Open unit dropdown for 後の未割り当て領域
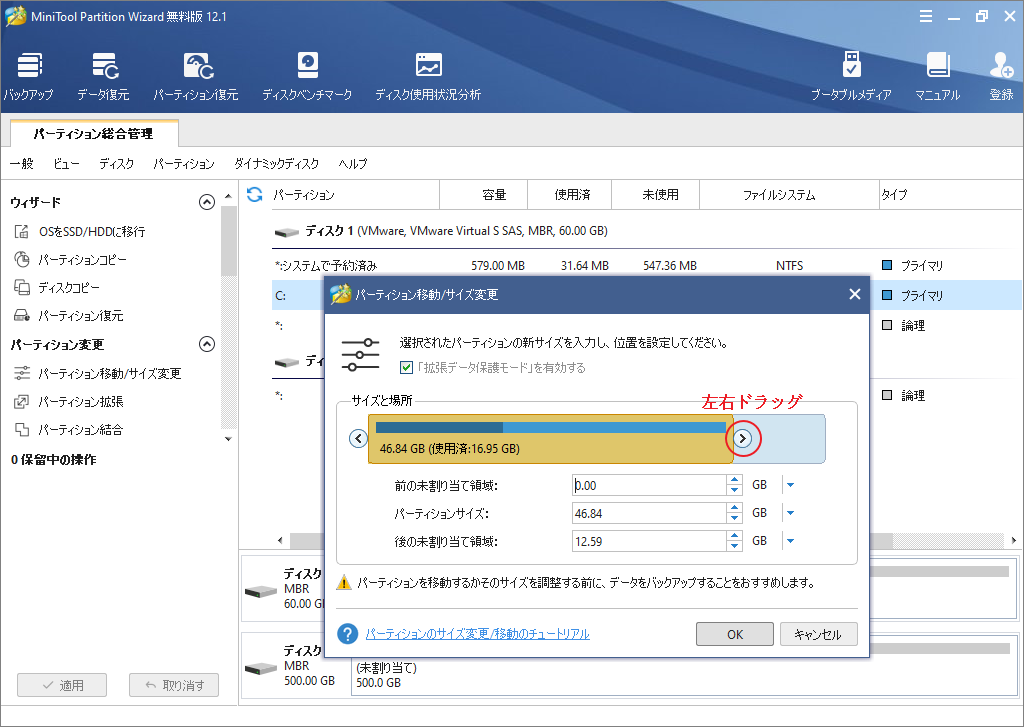The width and height of the screenshot is (1024, 727). pyautogui.click(x=791, y=541)
